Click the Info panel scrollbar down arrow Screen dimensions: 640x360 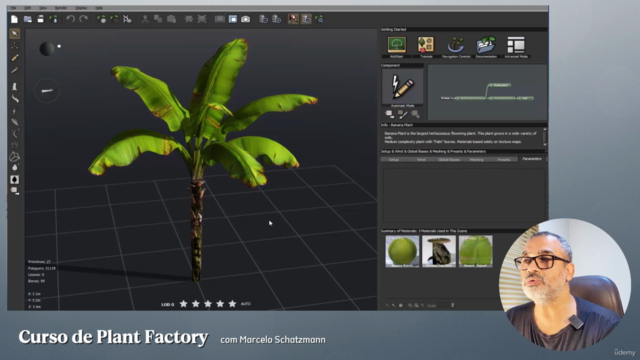pyautogui.click(x=544, y=145)
